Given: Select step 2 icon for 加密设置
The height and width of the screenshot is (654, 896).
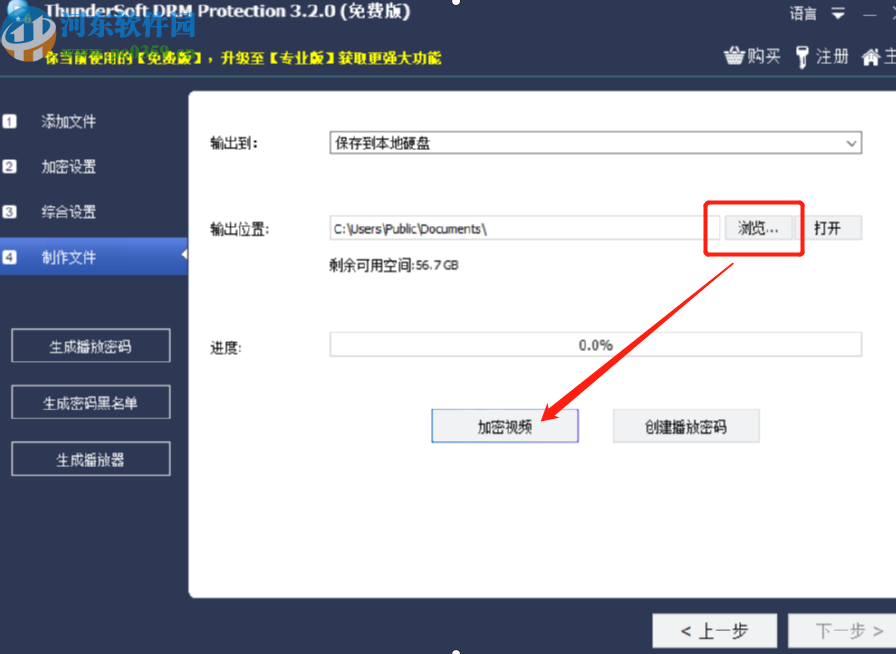Looking at the screenshot, I should pos(10,166).
